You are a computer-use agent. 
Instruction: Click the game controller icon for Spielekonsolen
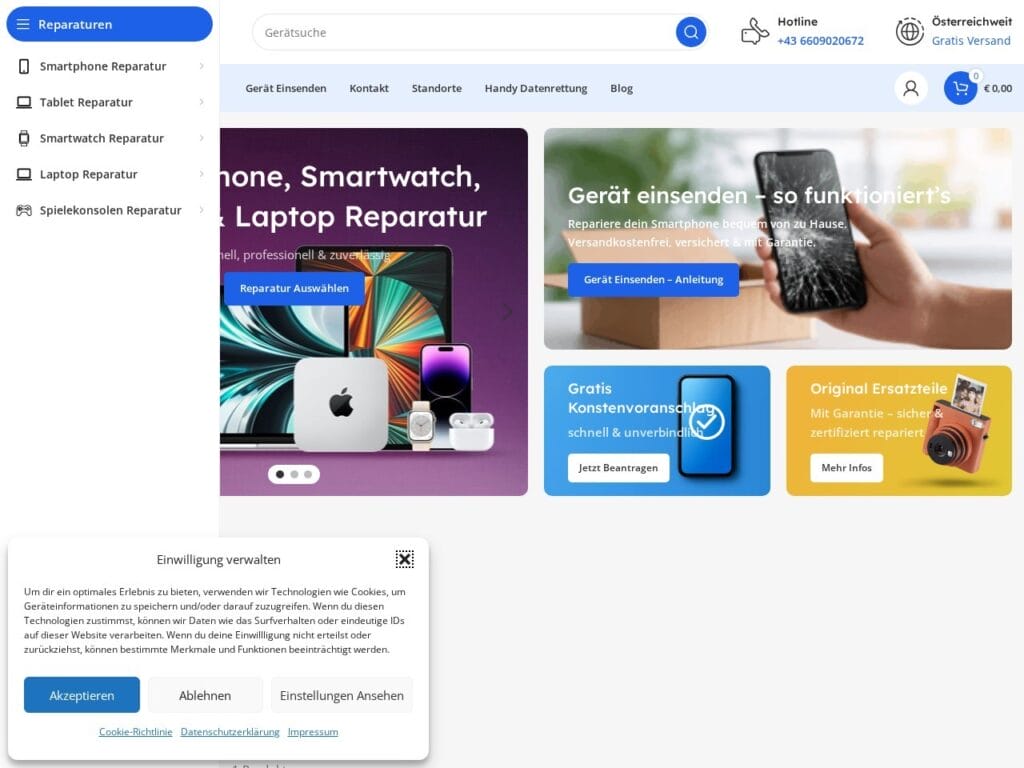coord(24,210)
